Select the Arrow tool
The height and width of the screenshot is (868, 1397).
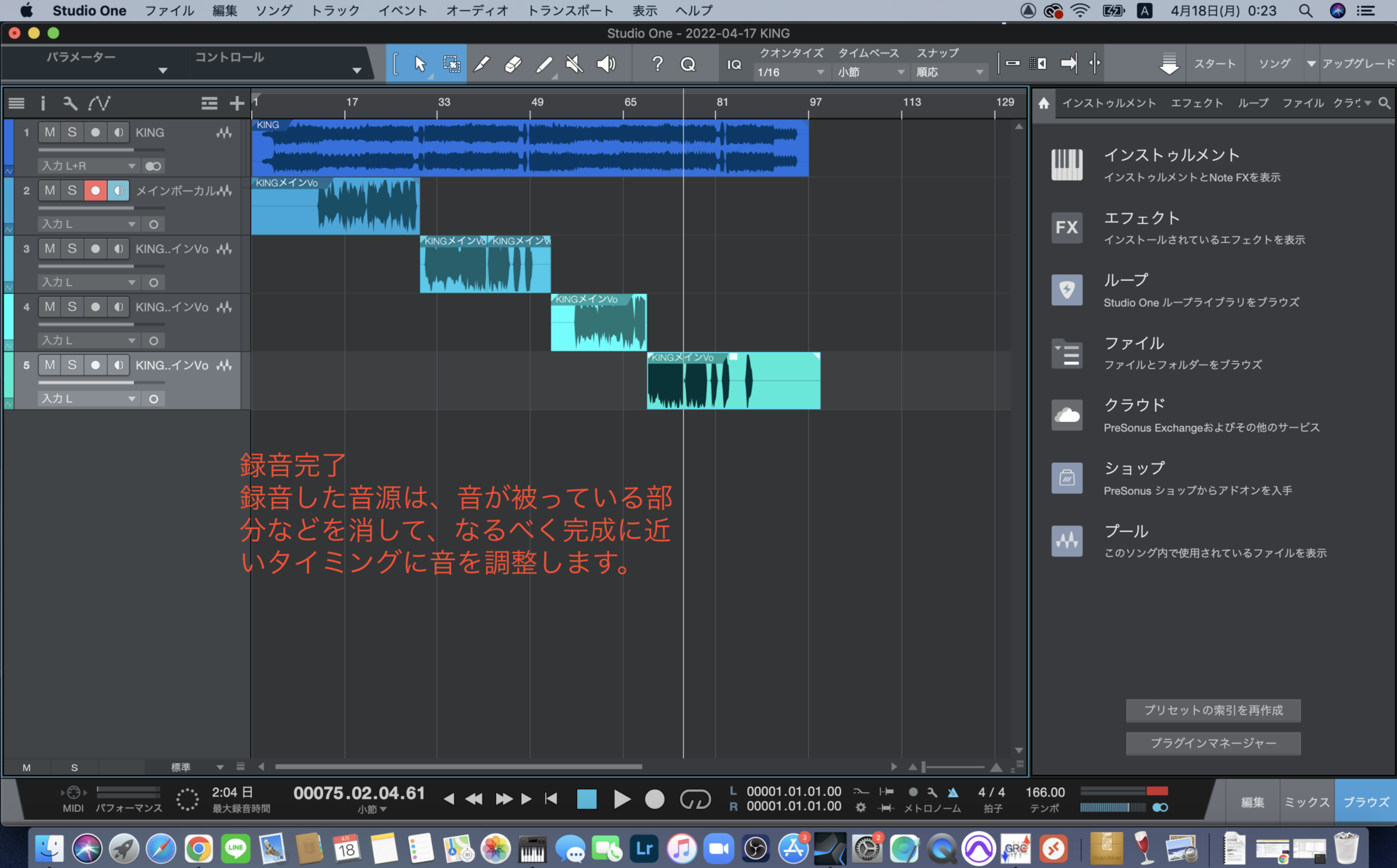[420, 64]
